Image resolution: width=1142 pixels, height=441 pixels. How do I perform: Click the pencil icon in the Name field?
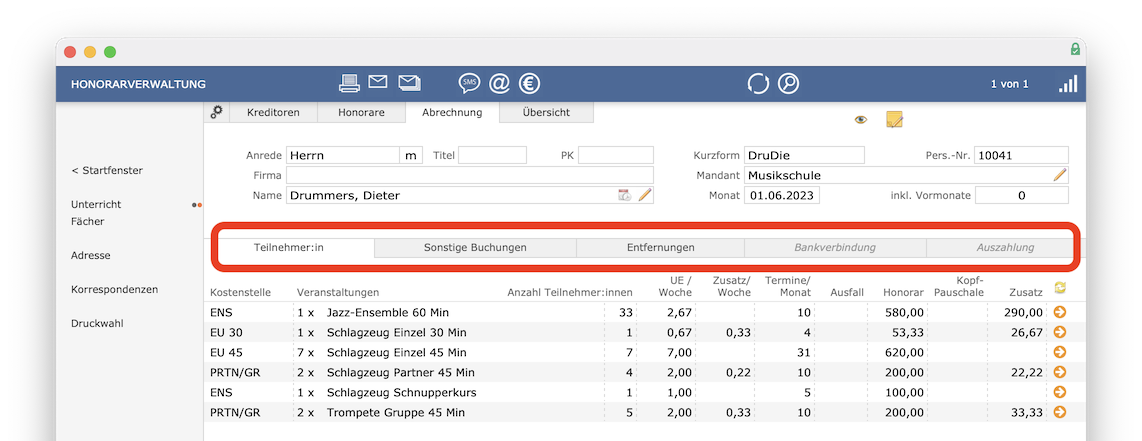pyautogui.click(x=645, y=194)
